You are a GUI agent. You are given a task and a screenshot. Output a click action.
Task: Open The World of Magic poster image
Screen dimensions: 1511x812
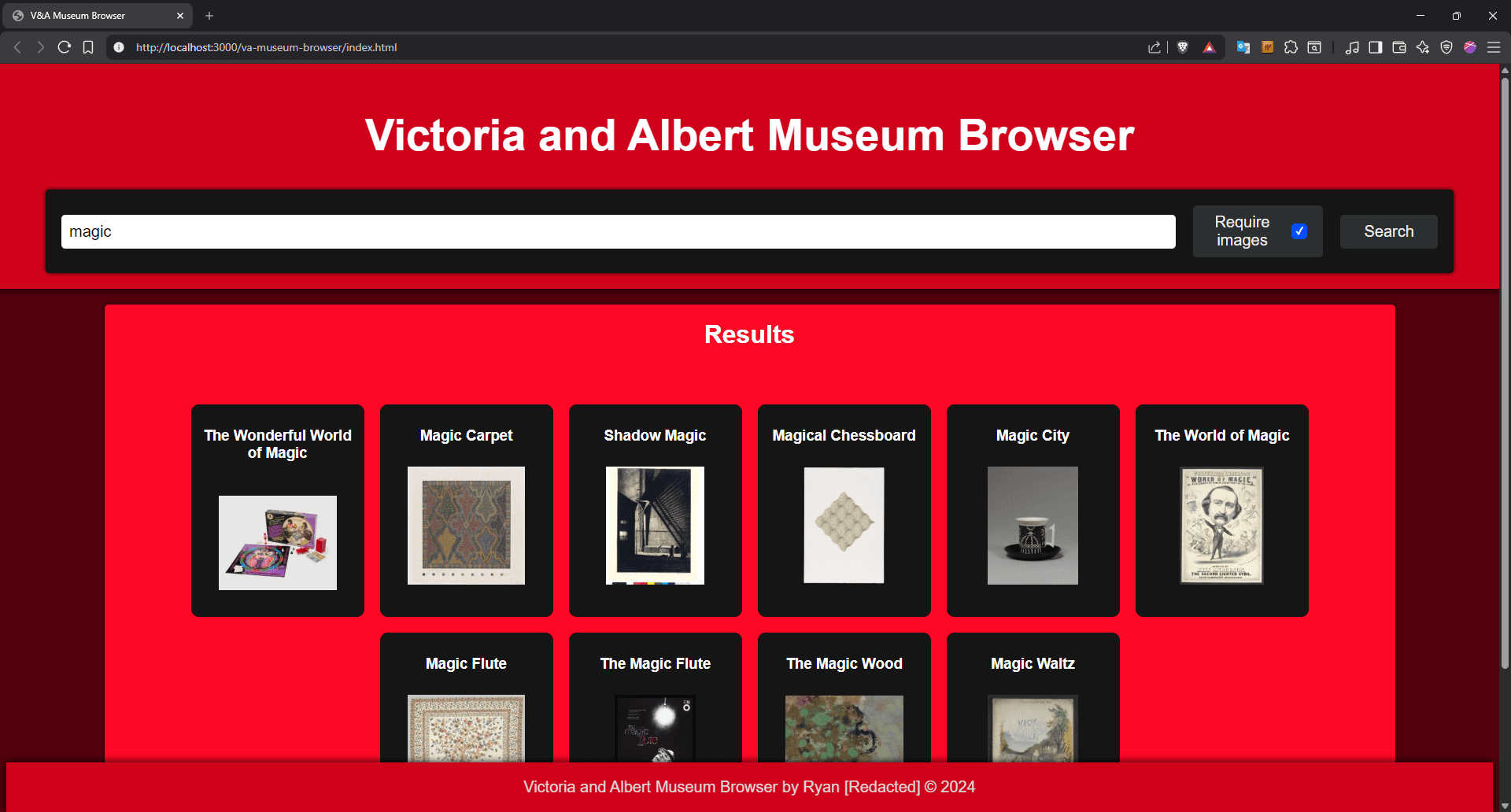pyautogui.click(x=1222, y=526)
